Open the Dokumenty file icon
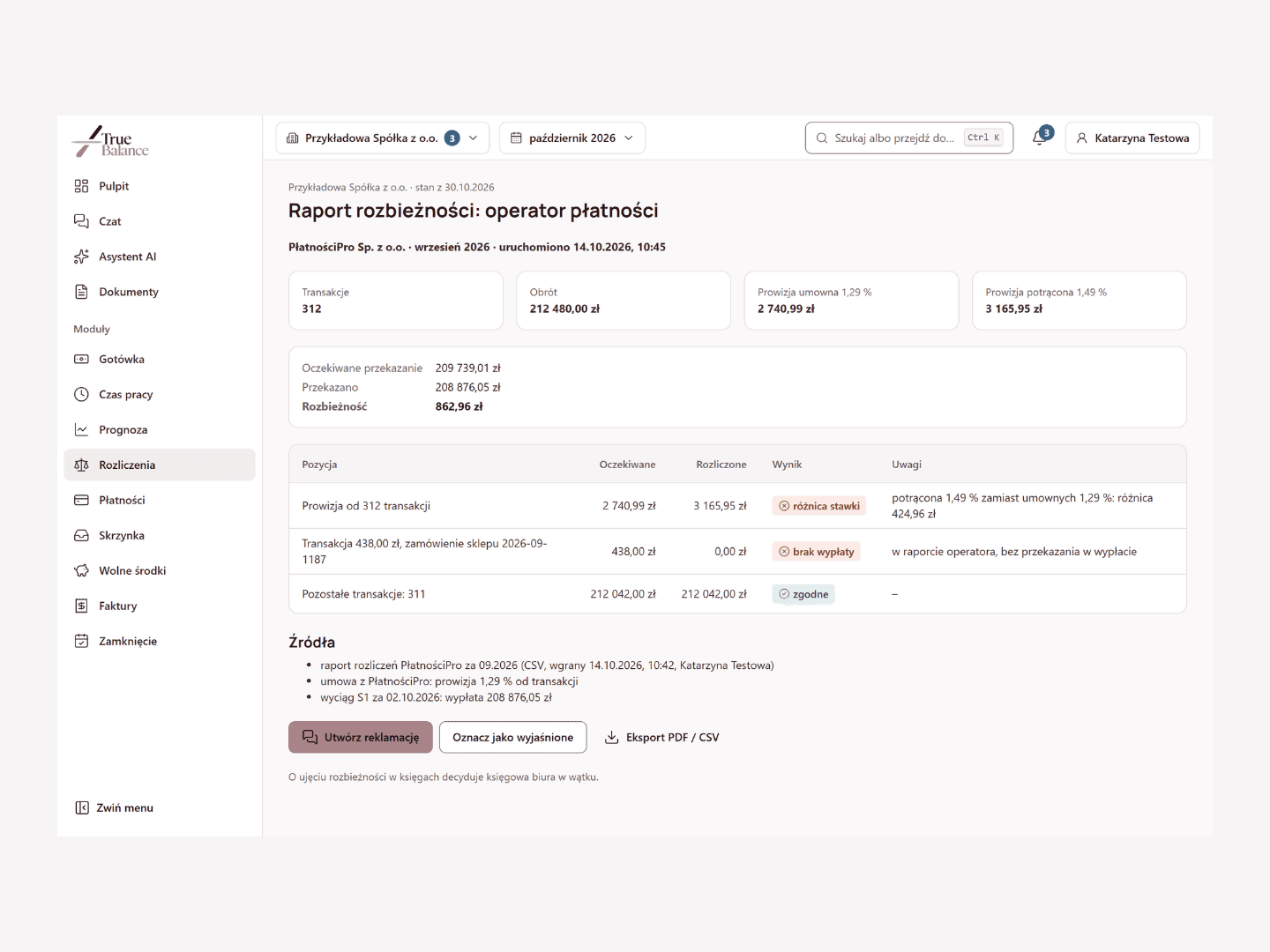1270x952 pixels. pos(81,292)
